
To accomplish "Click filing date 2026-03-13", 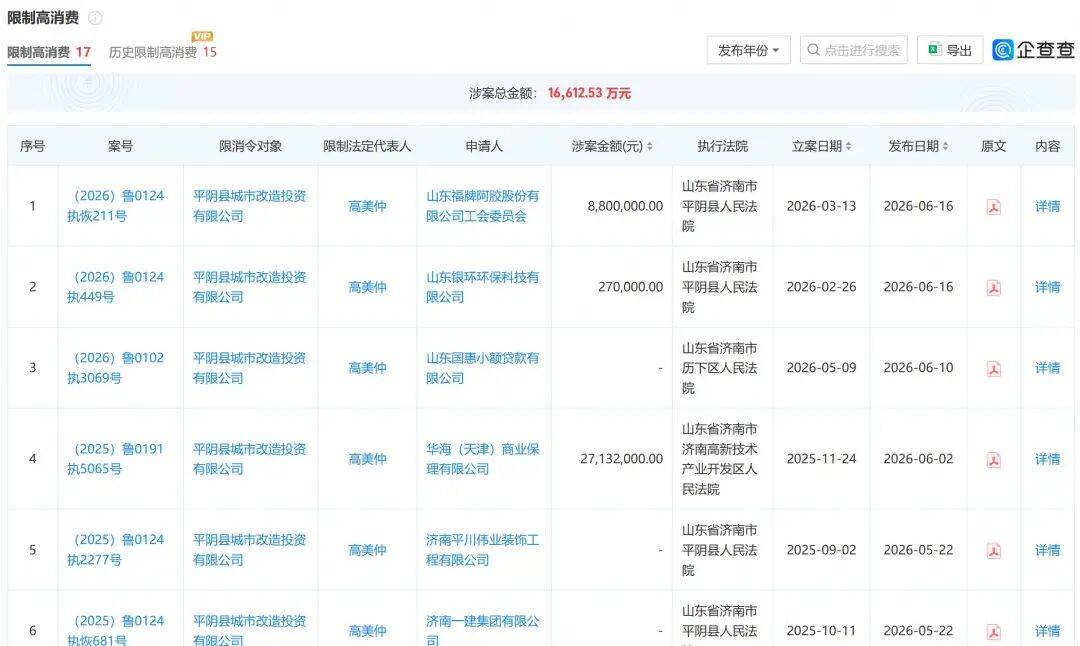I will [x=821, y=206].
